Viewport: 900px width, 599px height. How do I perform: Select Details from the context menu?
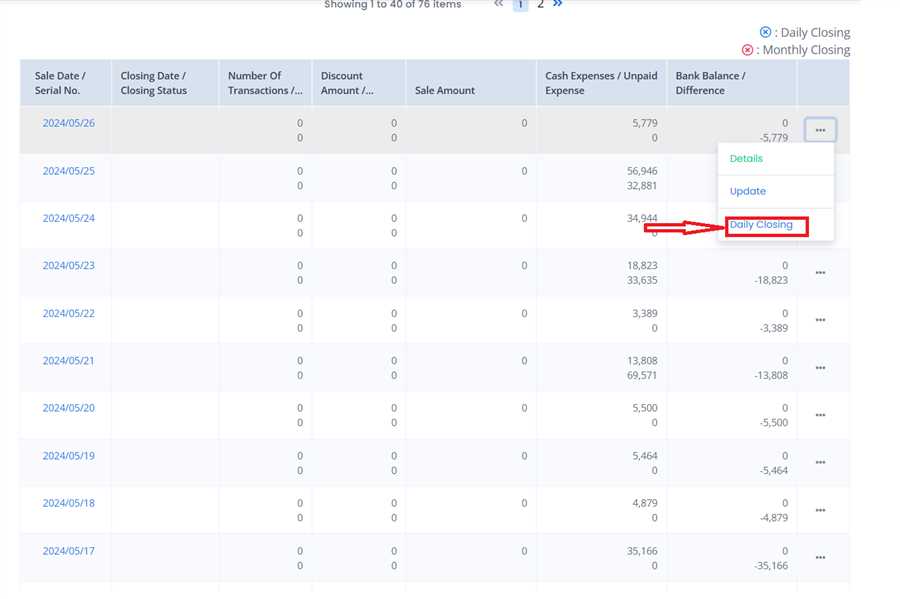point(746,159)
